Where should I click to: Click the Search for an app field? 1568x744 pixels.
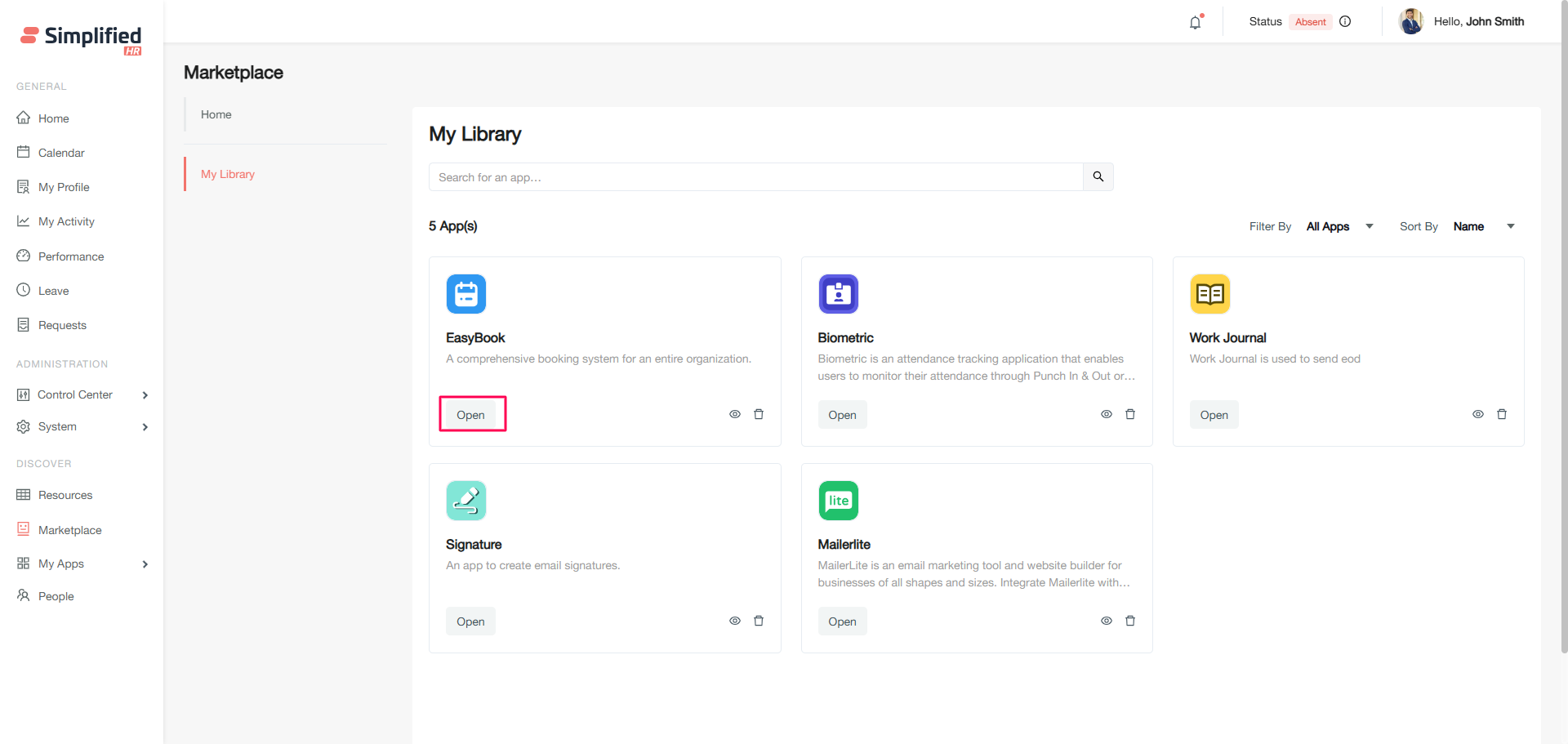(x=755, y=177)
